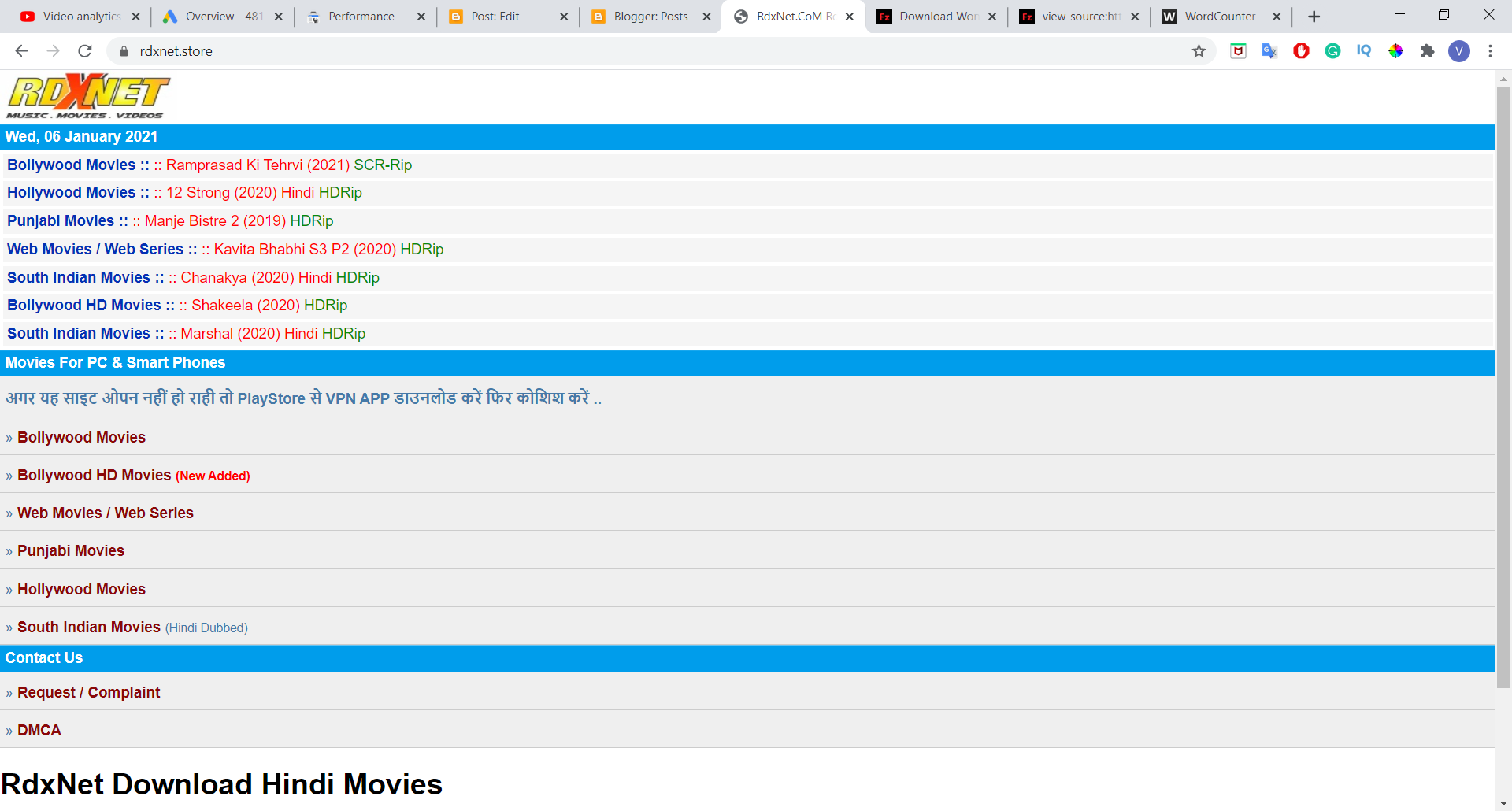Go back to the previous page
1512x811 pixels.
coord(21,51)
